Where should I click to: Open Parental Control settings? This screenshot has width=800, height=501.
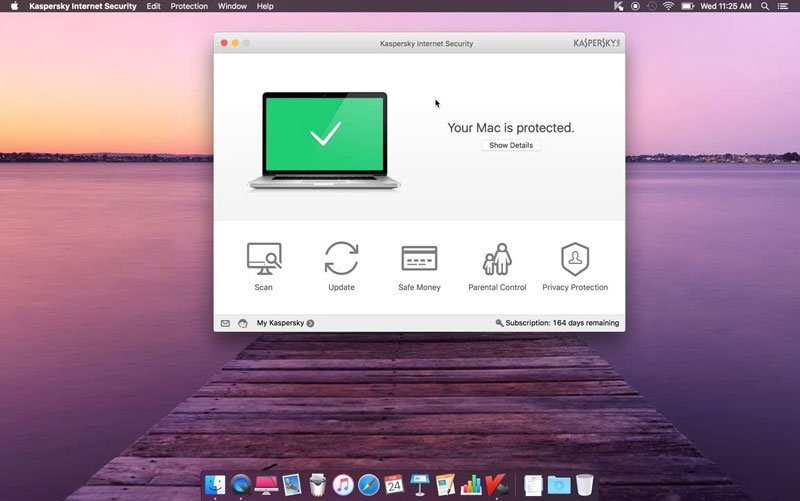497,267
